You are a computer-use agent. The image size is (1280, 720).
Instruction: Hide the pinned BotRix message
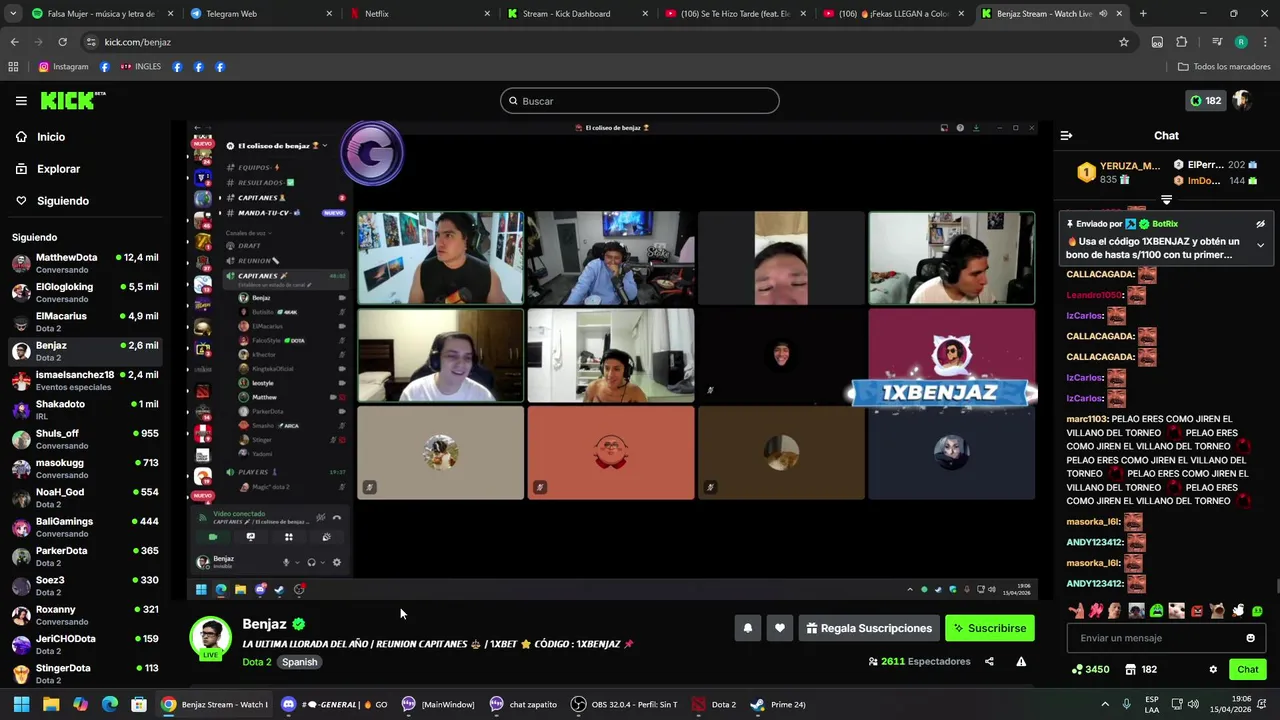(1260, 224)
